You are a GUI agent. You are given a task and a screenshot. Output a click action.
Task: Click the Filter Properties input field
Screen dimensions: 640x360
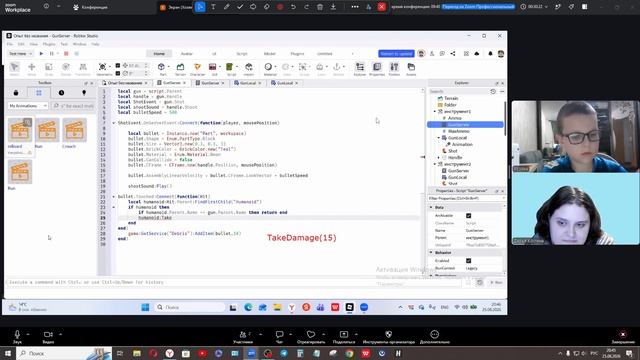(465, 198)
